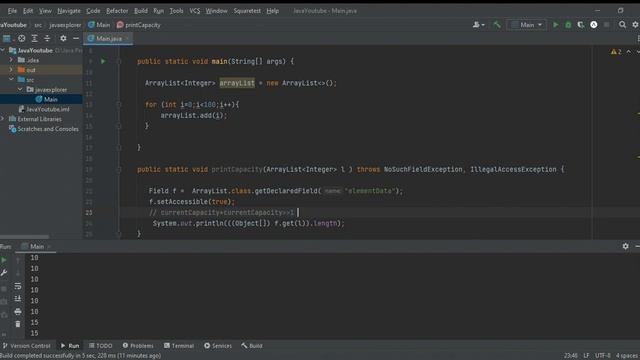Clear all console output with trash icon
This screenshot has width=640, height=360.
click(18, 324)
